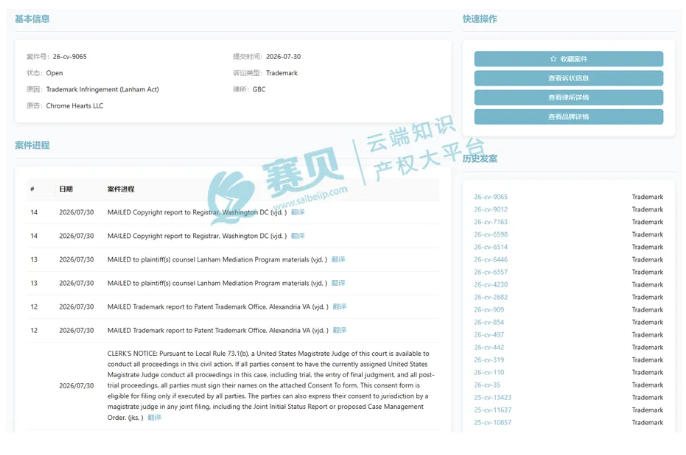Select case number 26-cv-9065 in basic info
This screenshot has height=455, width=686.
point(70,56)
